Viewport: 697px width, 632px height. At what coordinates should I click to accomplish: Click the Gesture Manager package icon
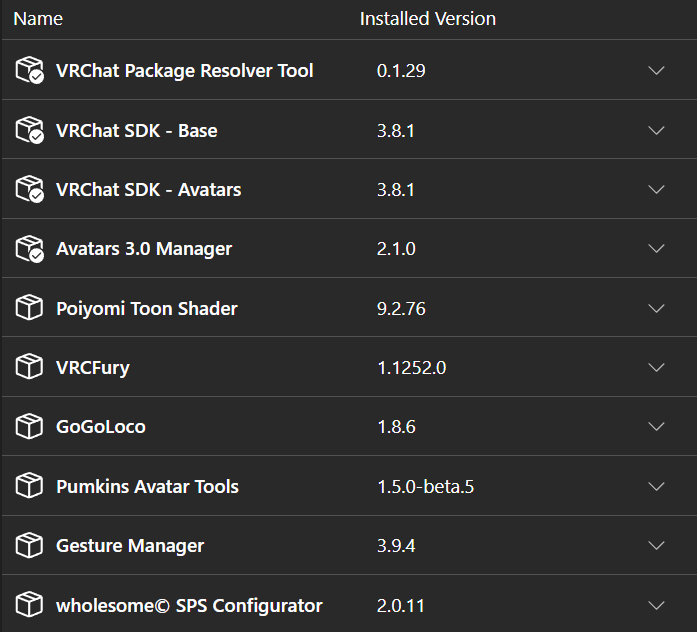click(29, 545)
